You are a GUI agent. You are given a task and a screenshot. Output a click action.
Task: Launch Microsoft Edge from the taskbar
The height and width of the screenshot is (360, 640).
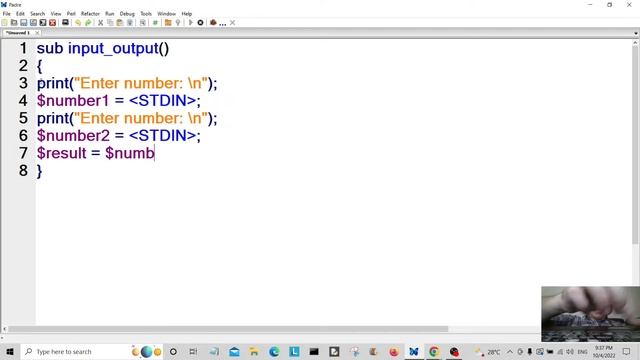click(274, 351)
